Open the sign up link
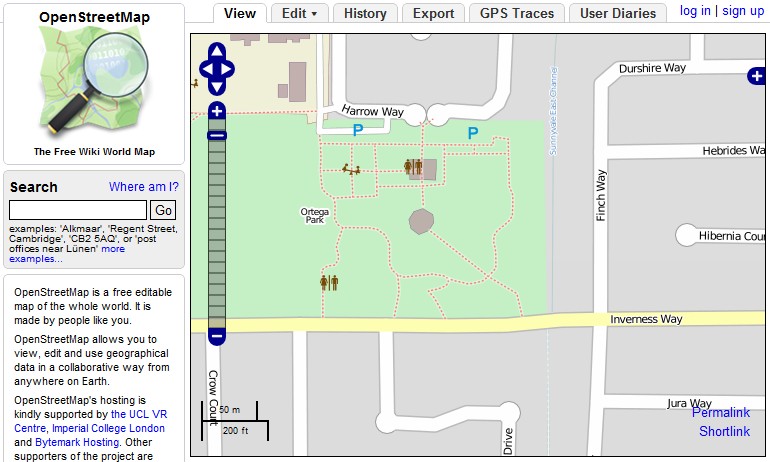The image size is (770, 462). pyautogui.click(x=743, y=11)
